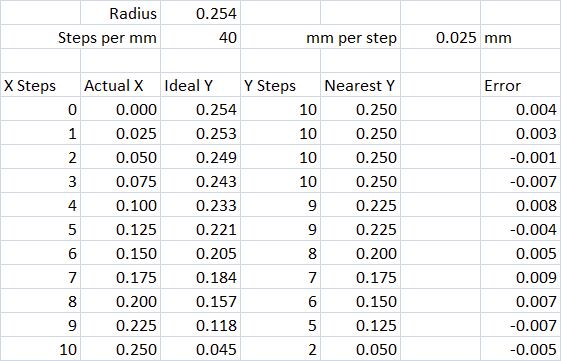Click the Radius value cell 0.254
The height and width of the screenshot is (361, 561).
coord(201,13)
